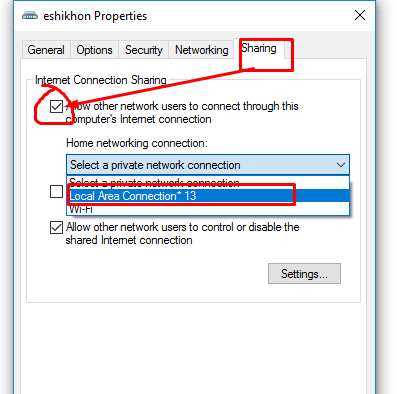The width and height of the screenshot is (415, 394).
Task: Collapse the Home networking connection dropdown arrow
Action: point(341,165)
